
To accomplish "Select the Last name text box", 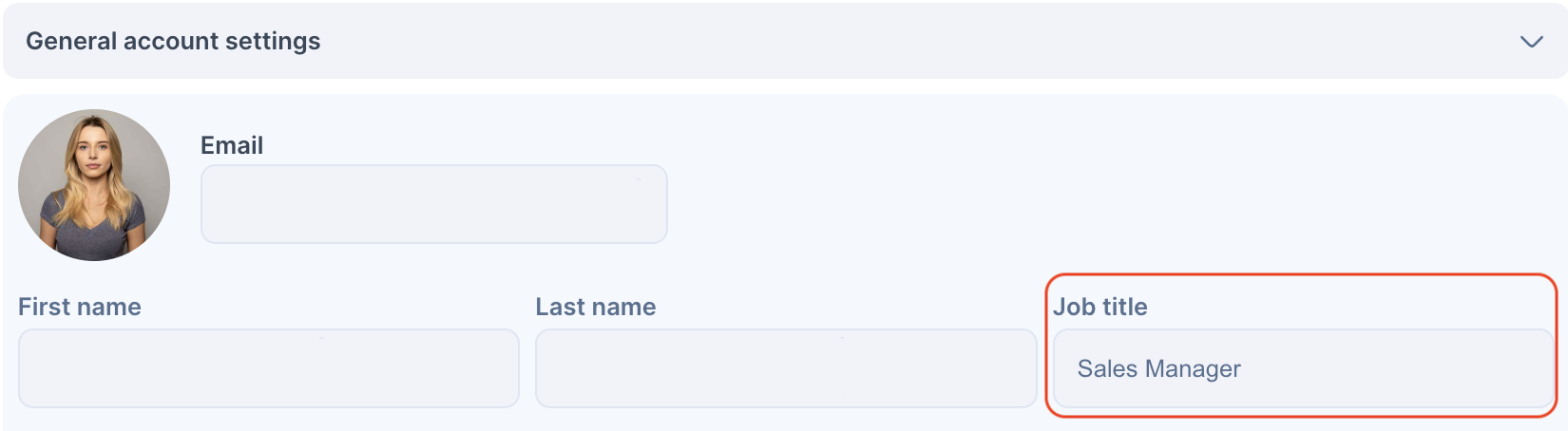I will (x=786, y=368).
